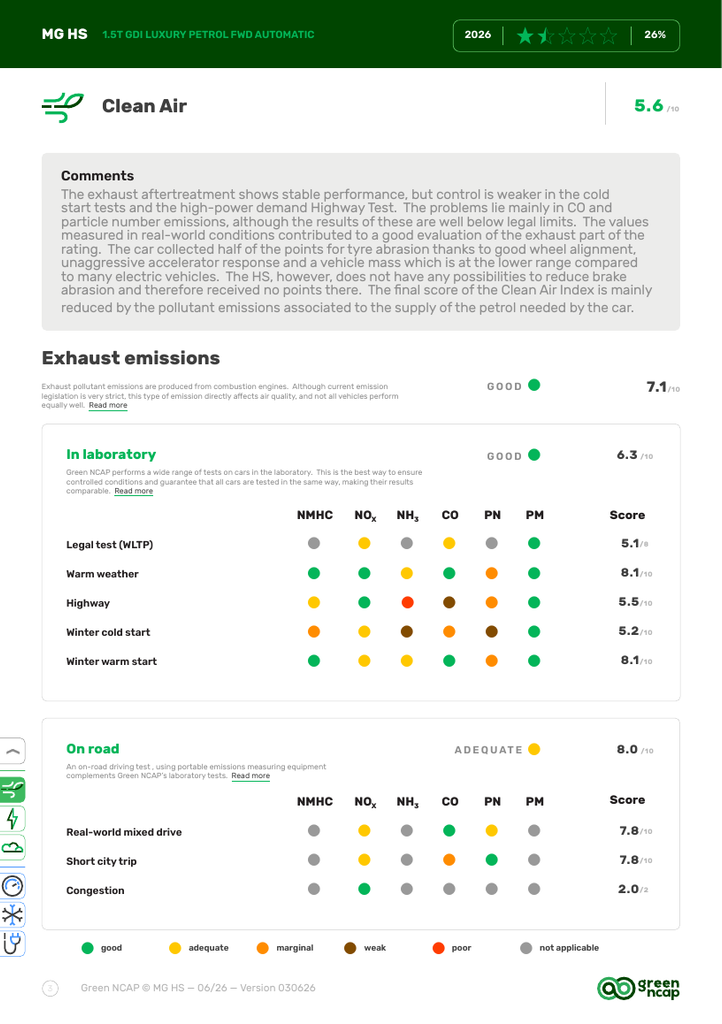The width and height of the screenshot is (722, 1024).
Task: Click the 'In laboratory' heading
Action: [x=111, y=455]
